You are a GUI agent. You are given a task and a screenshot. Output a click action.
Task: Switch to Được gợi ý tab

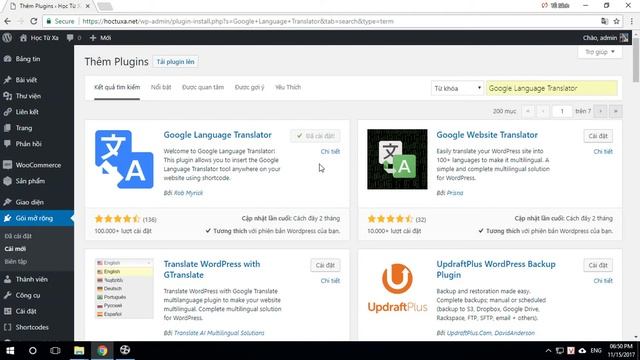click(x=249, y=87)
